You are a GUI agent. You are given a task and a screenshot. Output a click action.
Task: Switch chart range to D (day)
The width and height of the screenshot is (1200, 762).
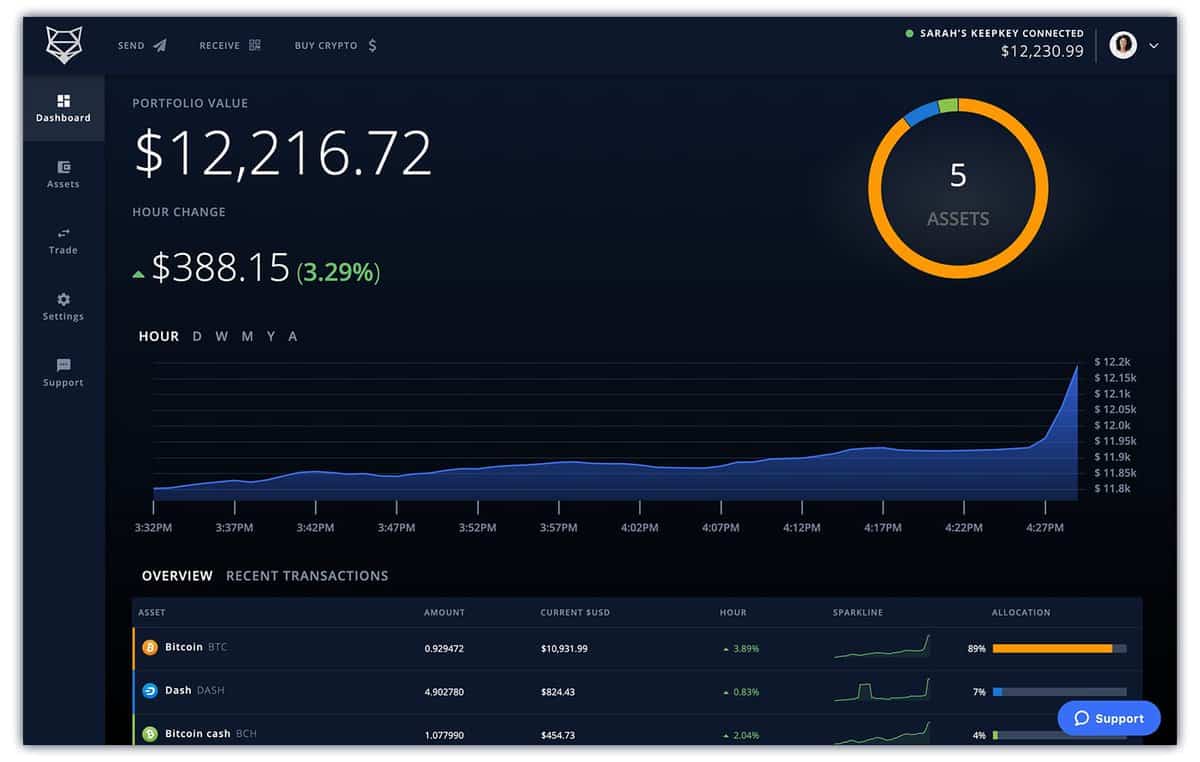[197, 337]
